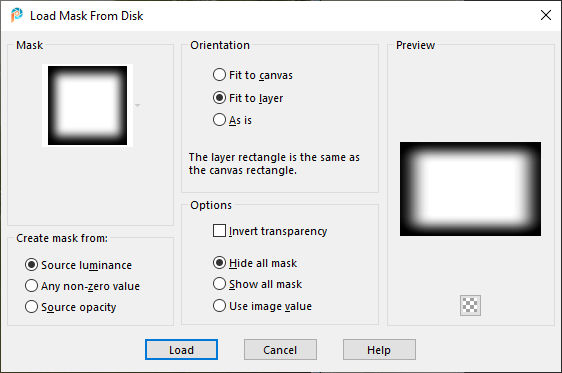The width and height of the screenshot is (562, 373).
Task: Select Hide all mask option
Action: 255,263
